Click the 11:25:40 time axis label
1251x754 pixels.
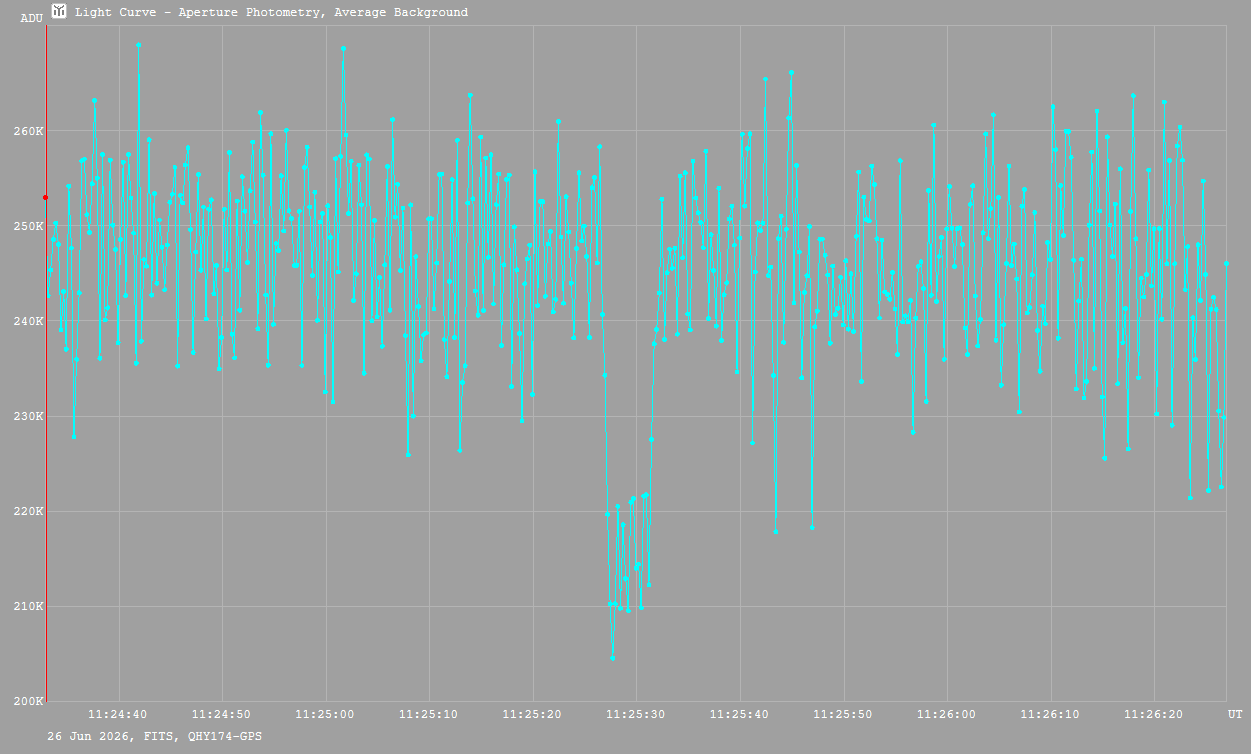click(739, 714)
